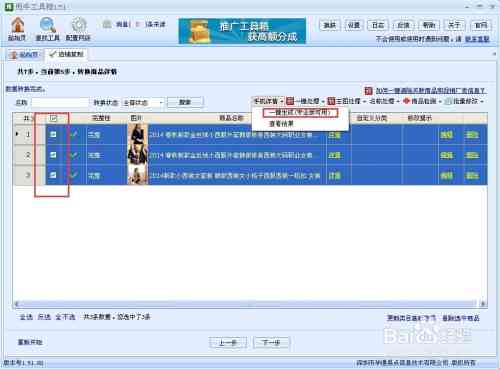Open the gear configuration icon in toolbar

79,25
